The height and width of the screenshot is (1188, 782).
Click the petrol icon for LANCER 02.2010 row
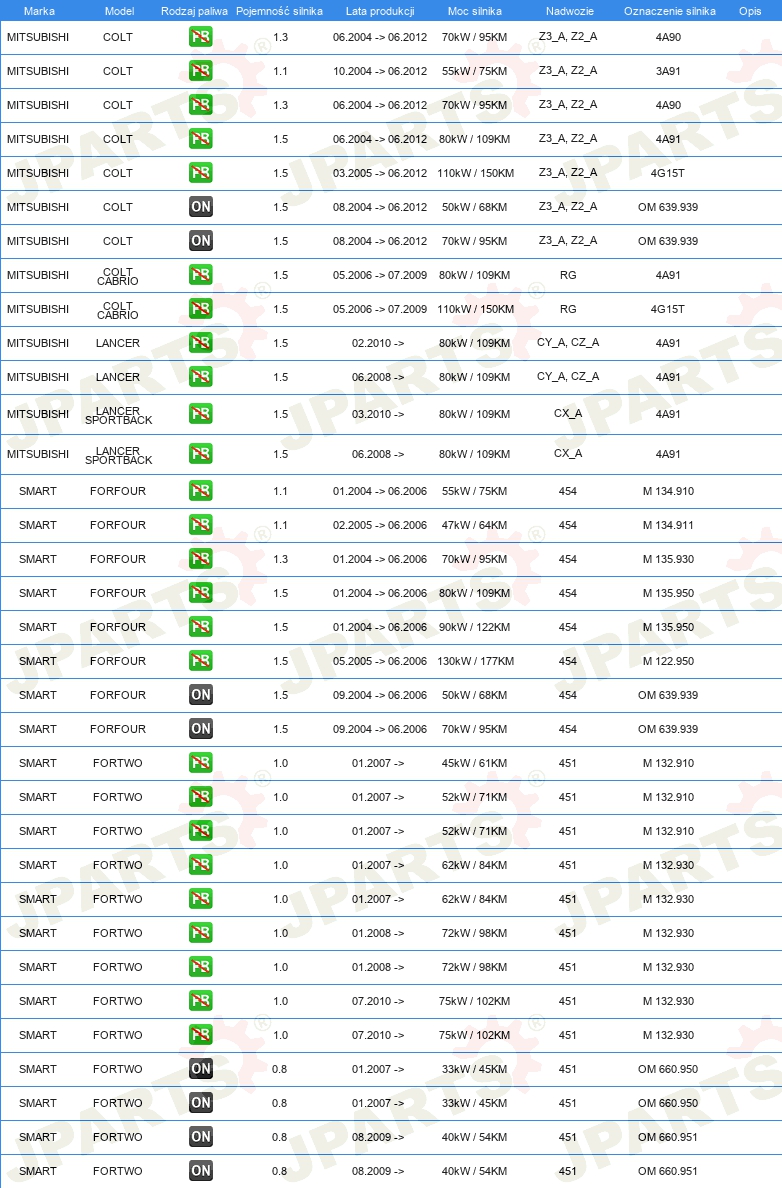pos(201,343)
